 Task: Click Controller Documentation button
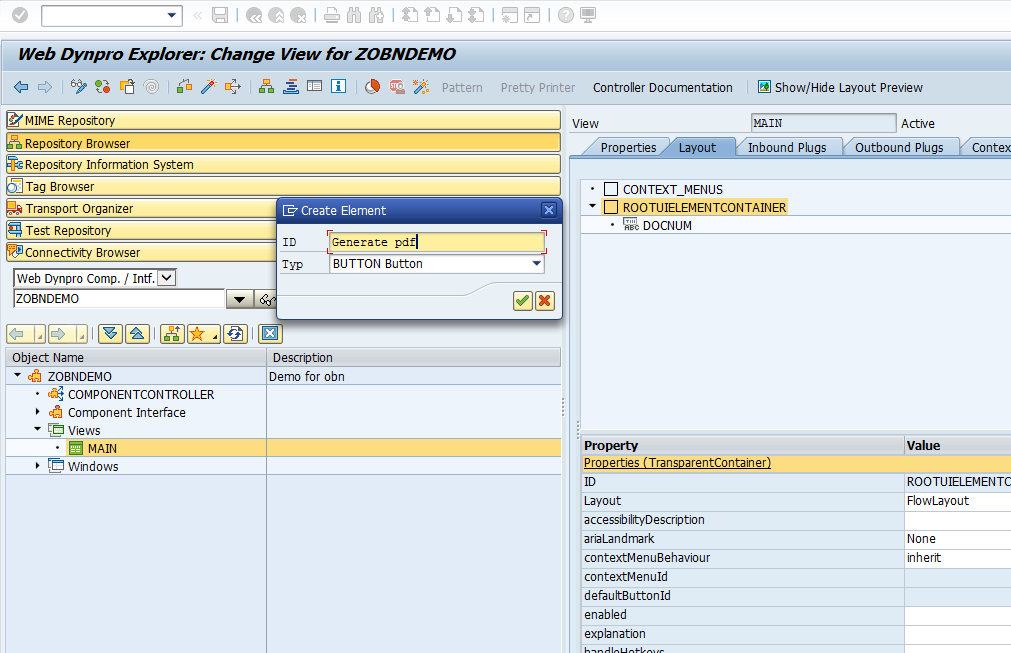coord(662,88)
